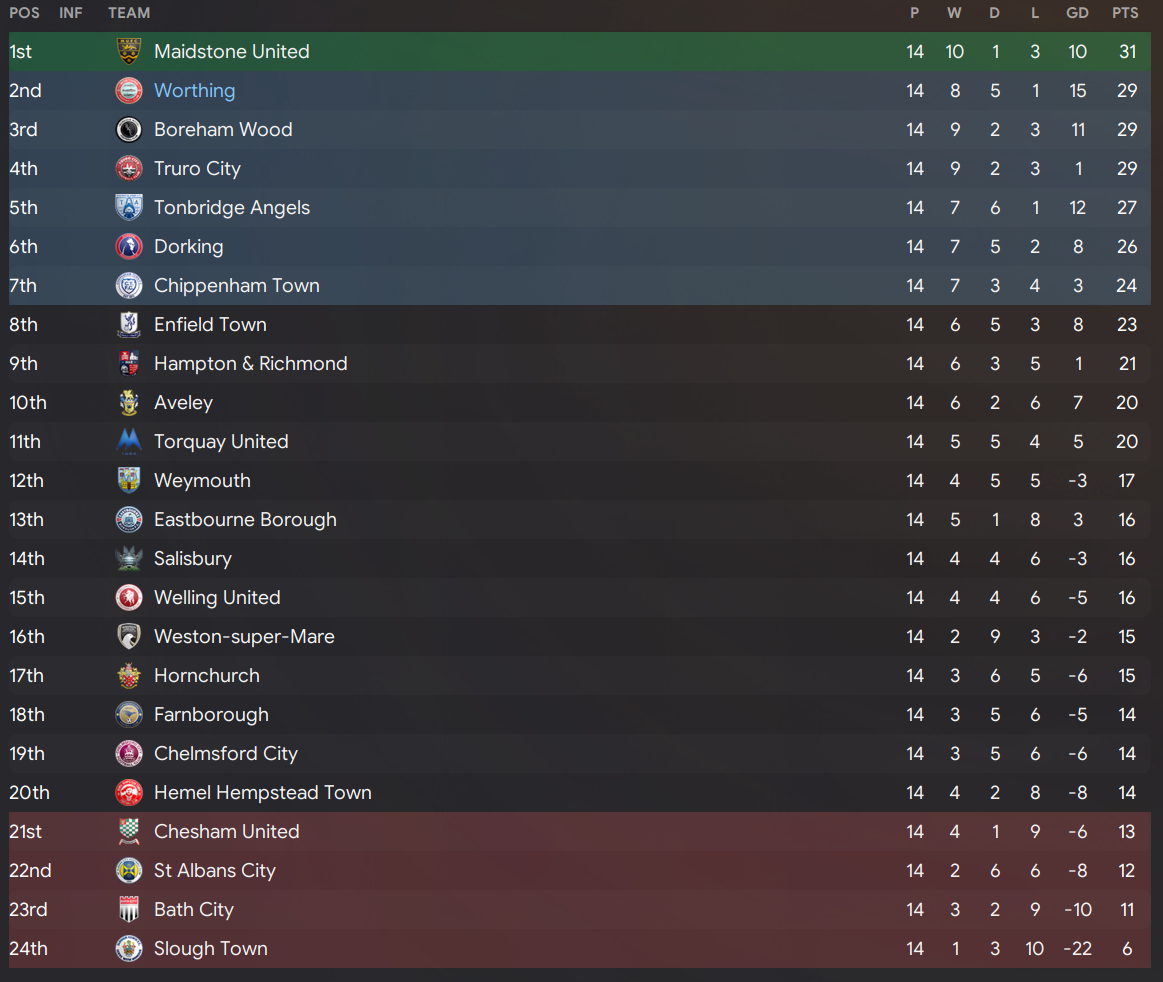Select the Truro City badge
1163x982 pixels.
point(129,168)
